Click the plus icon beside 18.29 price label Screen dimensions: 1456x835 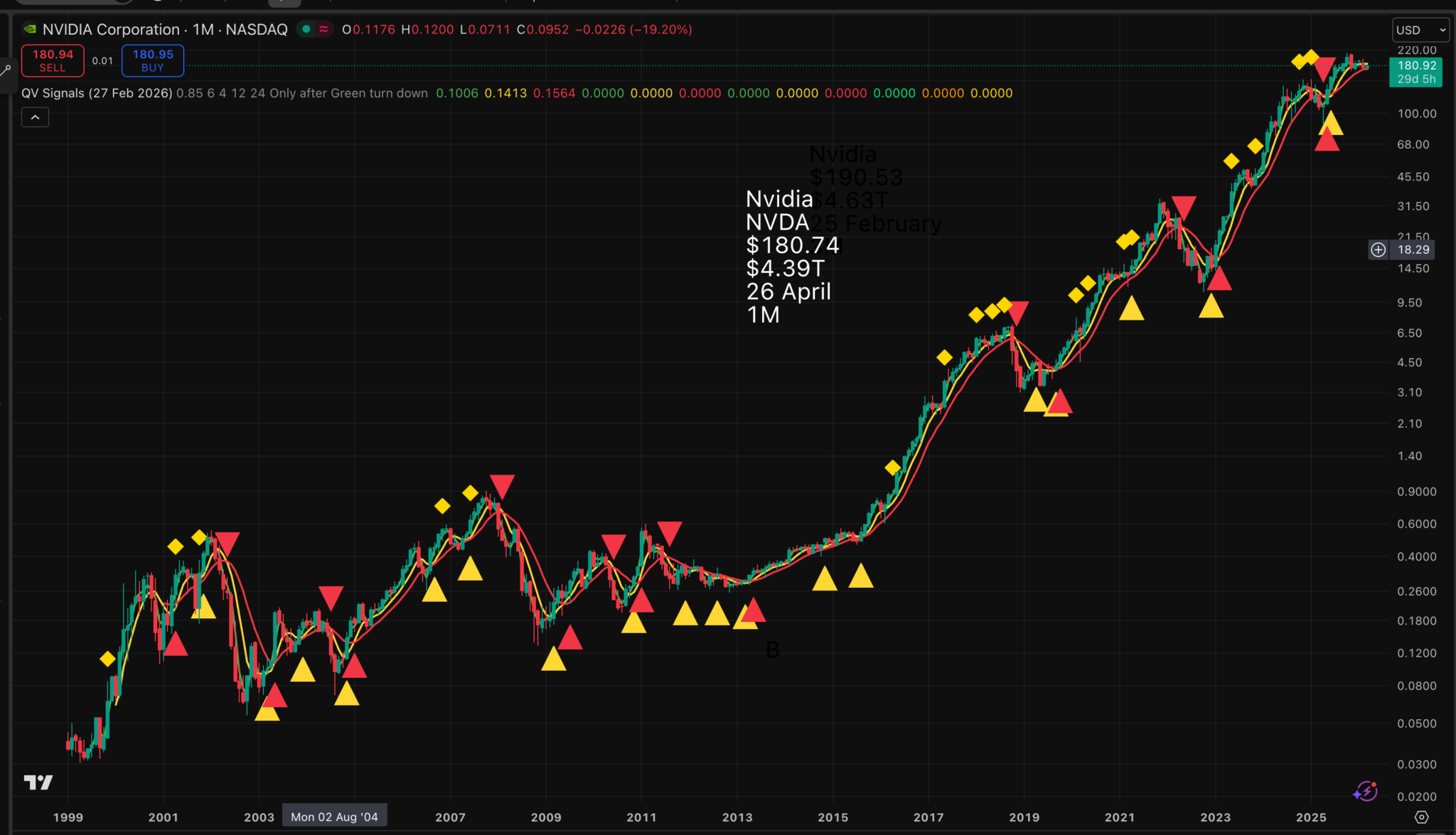click(x=1378, y=249)
